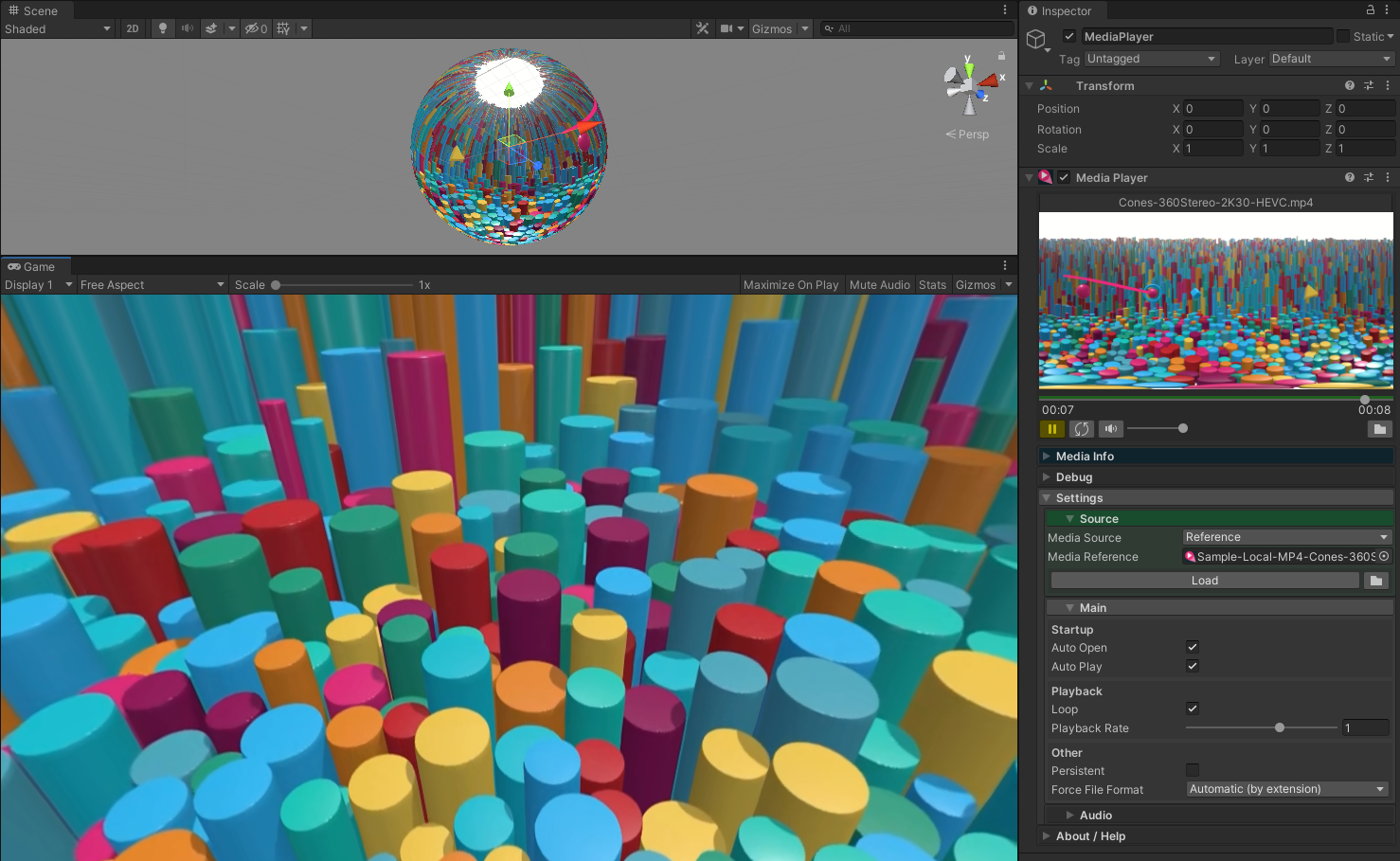Open Transform help icon
Image resolution: width=1400 pixels, height=861 pixels.
click(x=1350, y=85)
